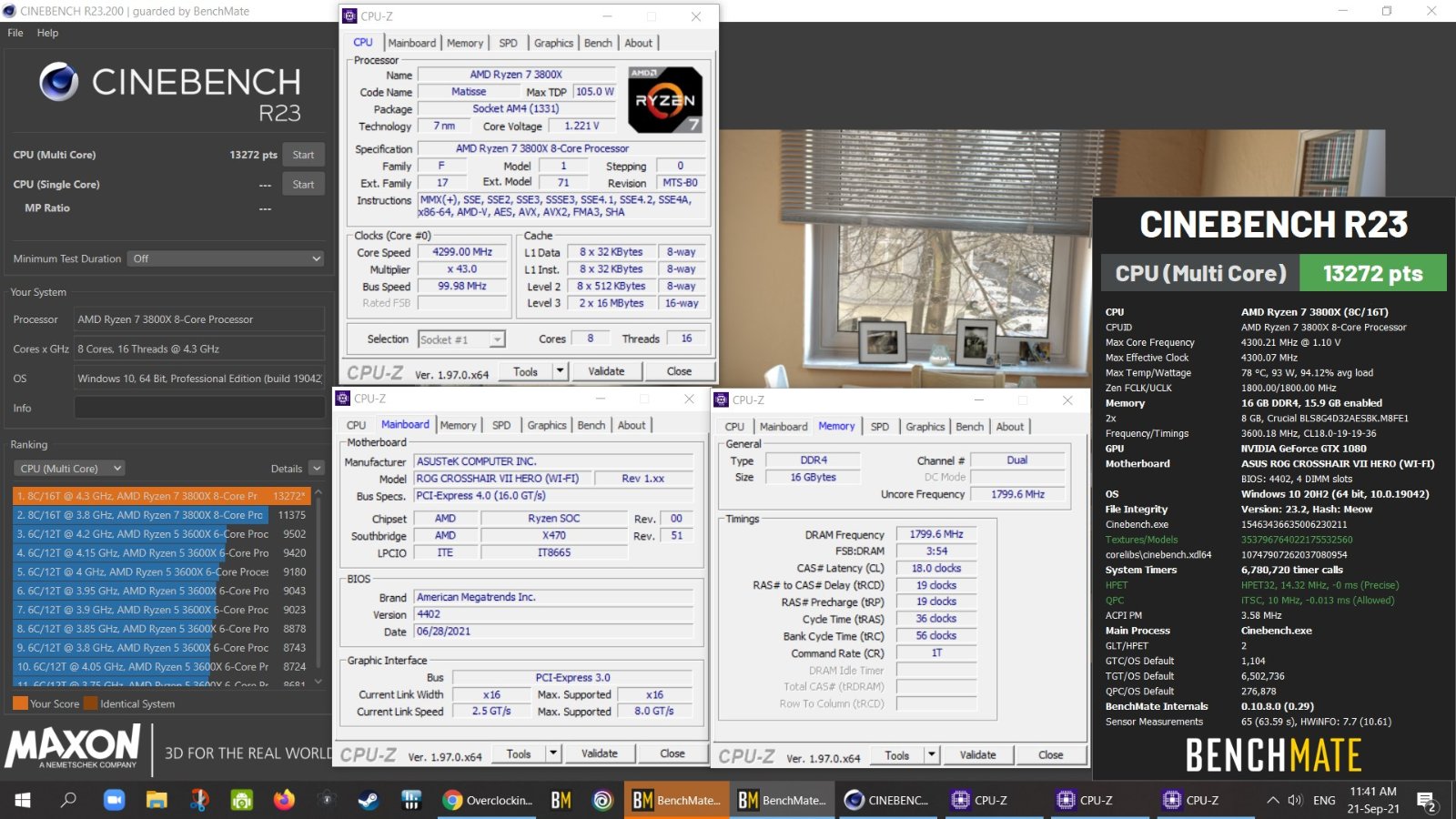Open Tools dropdown arrow in top CPU-Z window
Image resolution: width=1456 pixels, height=819 pixels.
[561, 371]
